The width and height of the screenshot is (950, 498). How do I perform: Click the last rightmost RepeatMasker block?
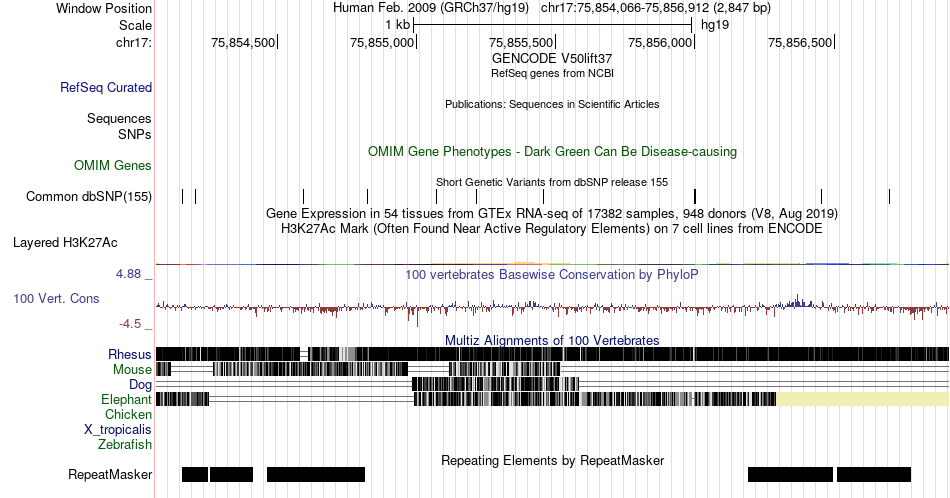click(x=874, y=474)
